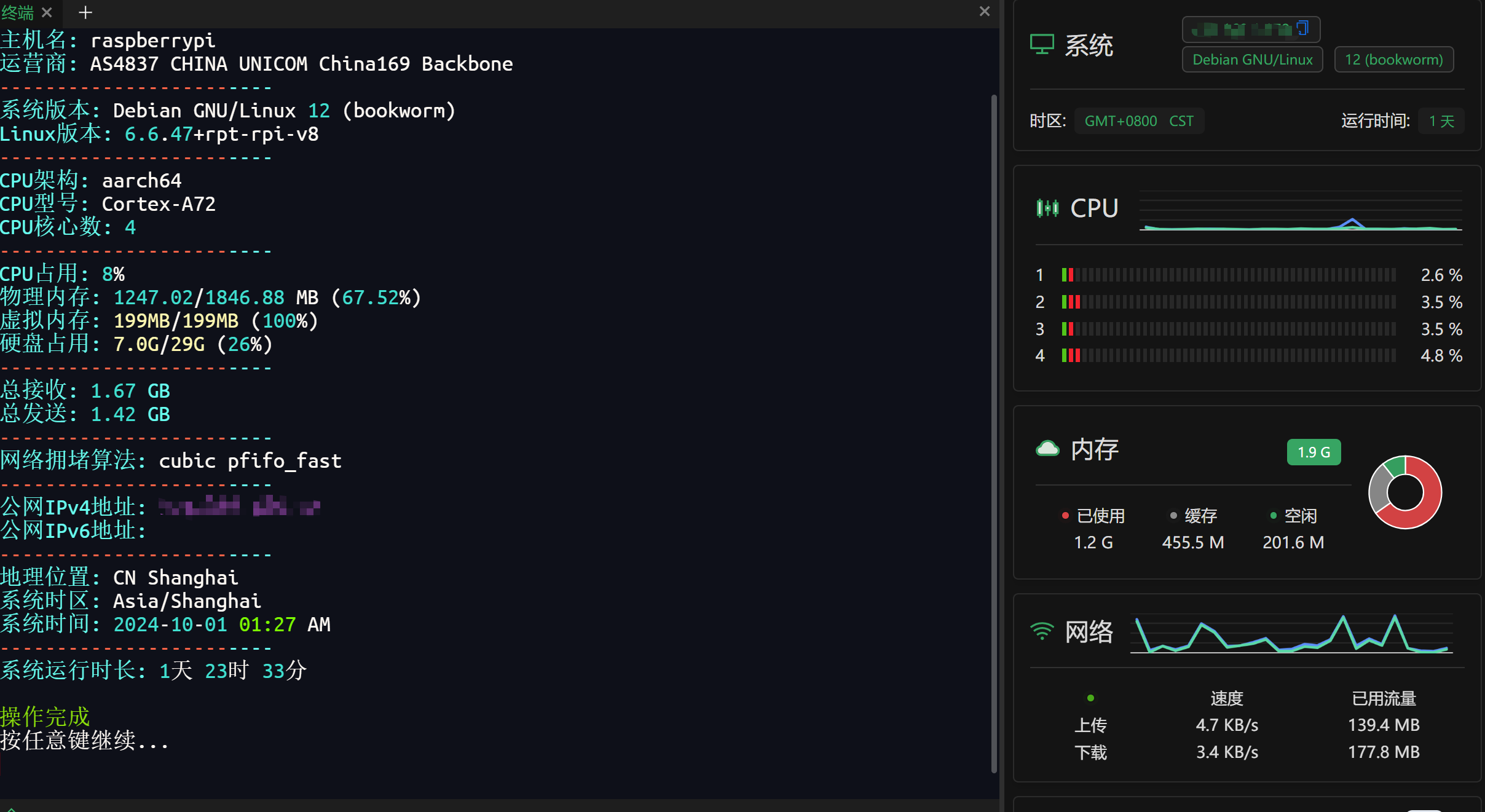Close the terminal panel using right X

[984, 11]
